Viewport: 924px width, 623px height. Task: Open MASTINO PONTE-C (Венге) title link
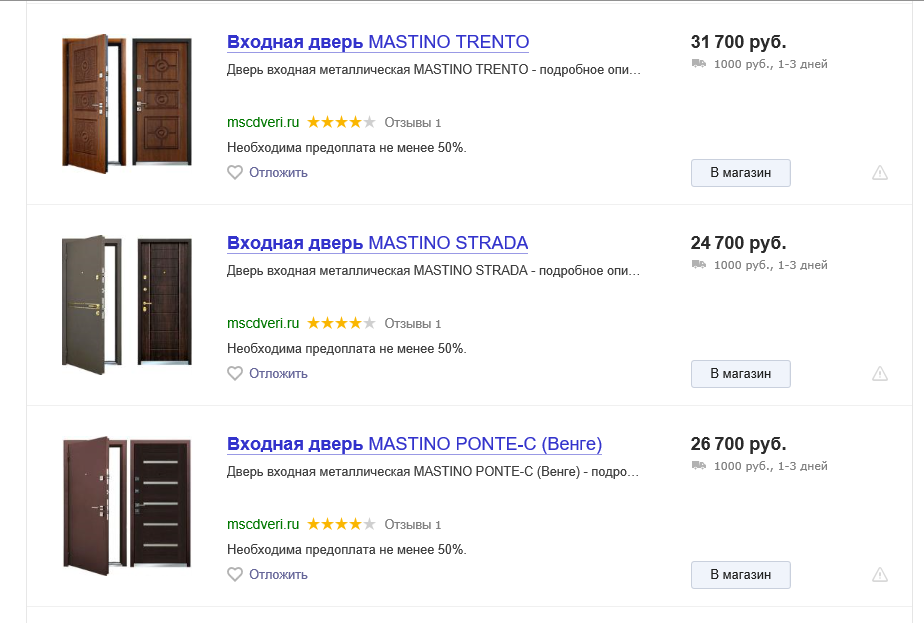coord(414,444)
